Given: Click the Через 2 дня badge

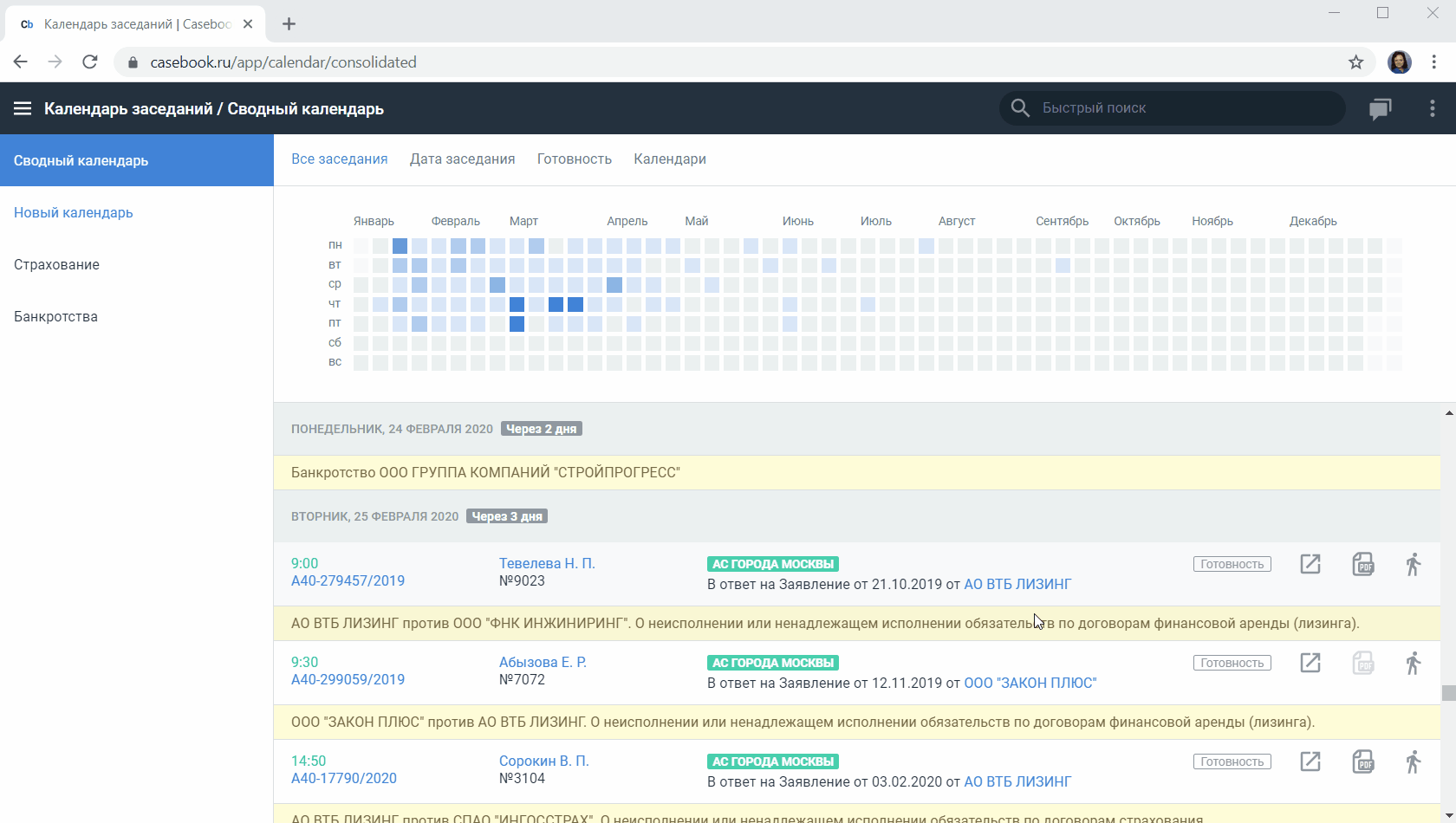Looking at the screenshot, I should point(542,429).
